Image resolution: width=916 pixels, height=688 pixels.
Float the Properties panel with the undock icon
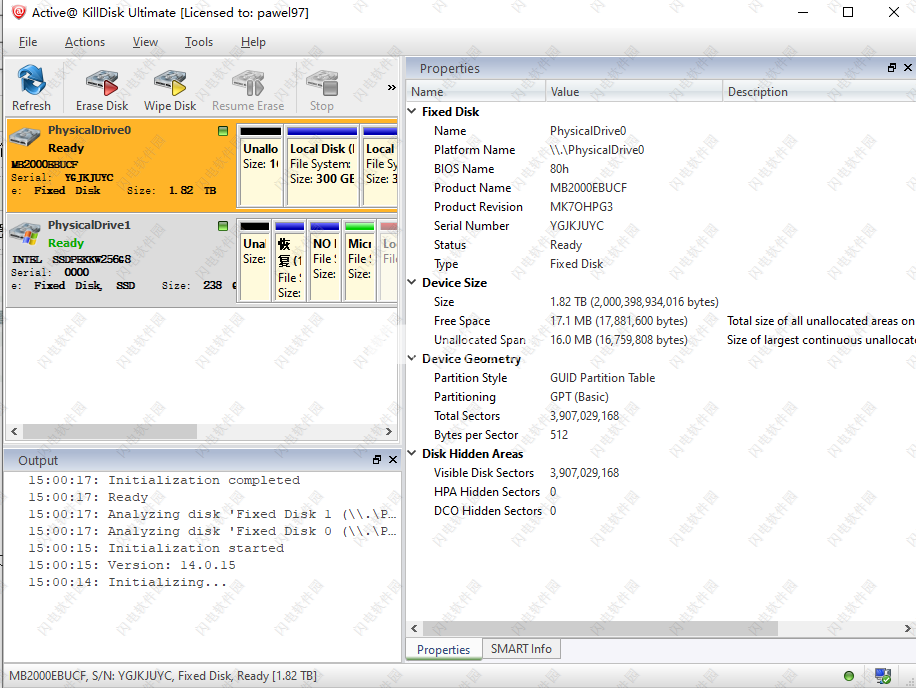[x=891, y=68]
